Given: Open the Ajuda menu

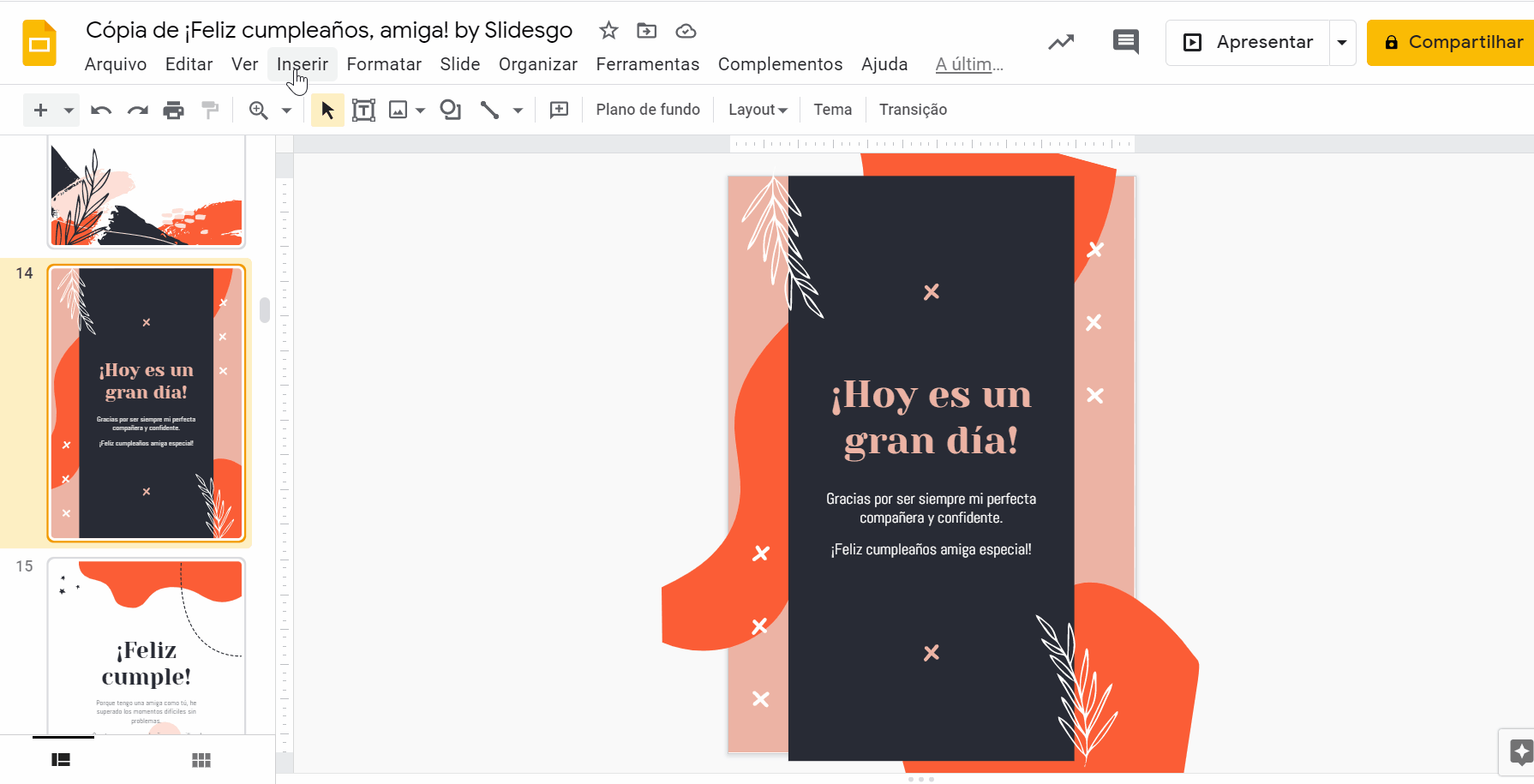Looking at the screenshot, I should (884, 64).
